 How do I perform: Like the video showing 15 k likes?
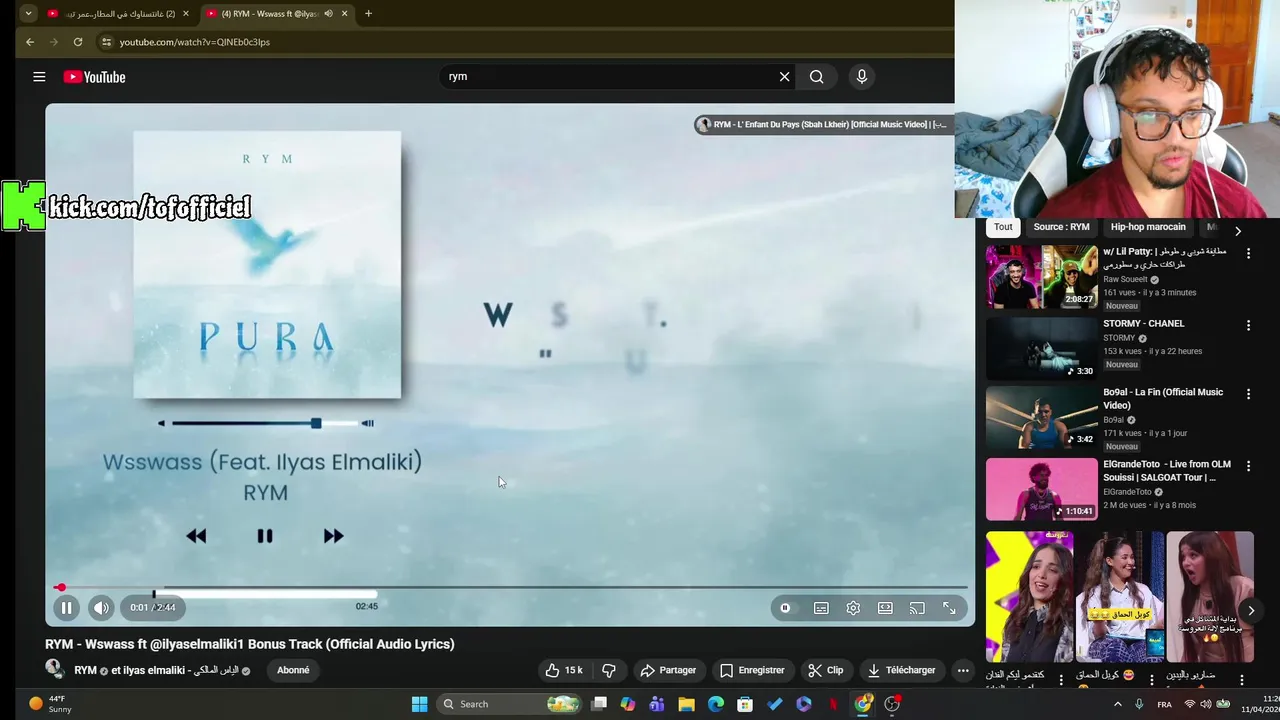tap(563, 670)
